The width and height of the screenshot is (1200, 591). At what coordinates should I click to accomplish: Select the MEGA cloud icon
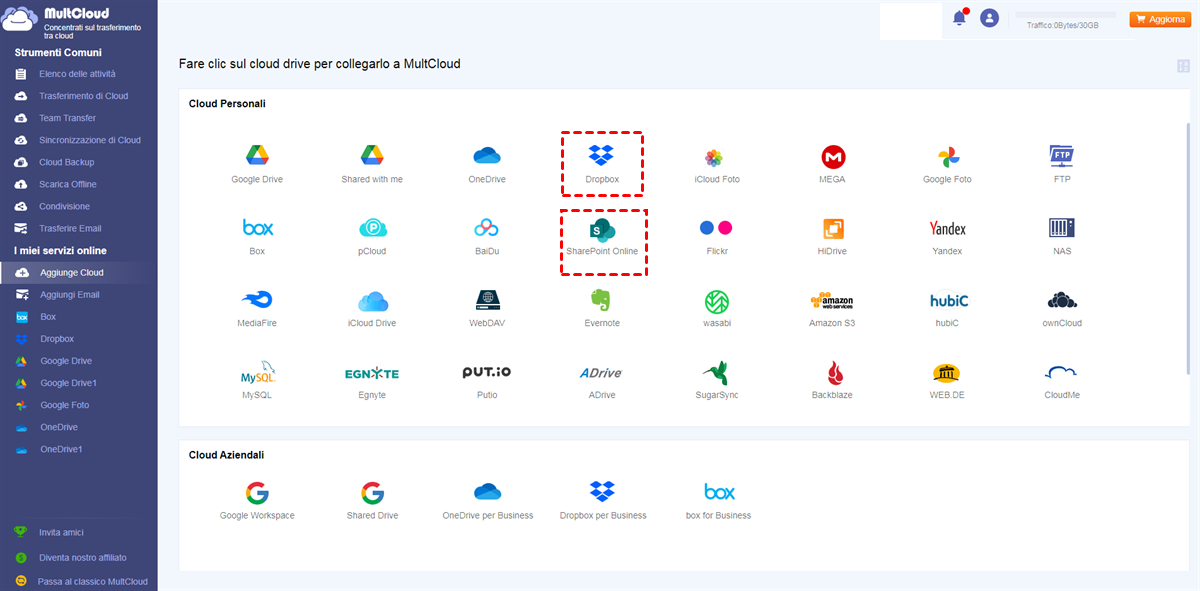click(832, 157)
